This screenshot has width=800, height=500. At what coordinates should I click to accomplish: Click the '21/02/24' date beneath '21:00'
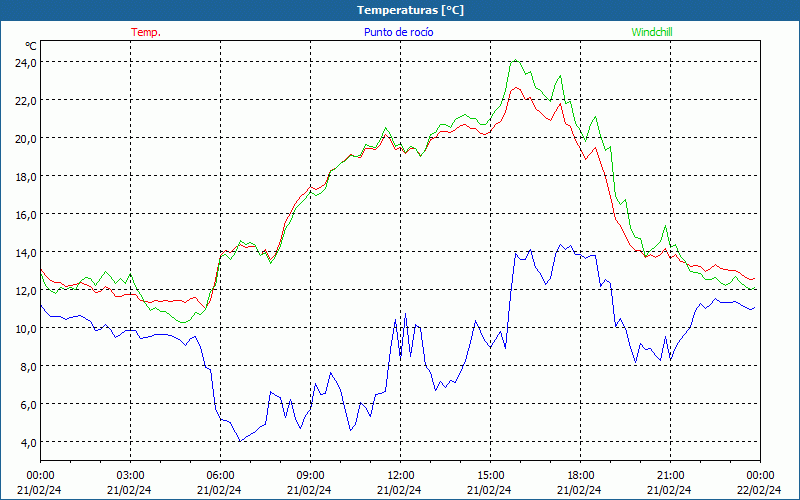[669, 490]
